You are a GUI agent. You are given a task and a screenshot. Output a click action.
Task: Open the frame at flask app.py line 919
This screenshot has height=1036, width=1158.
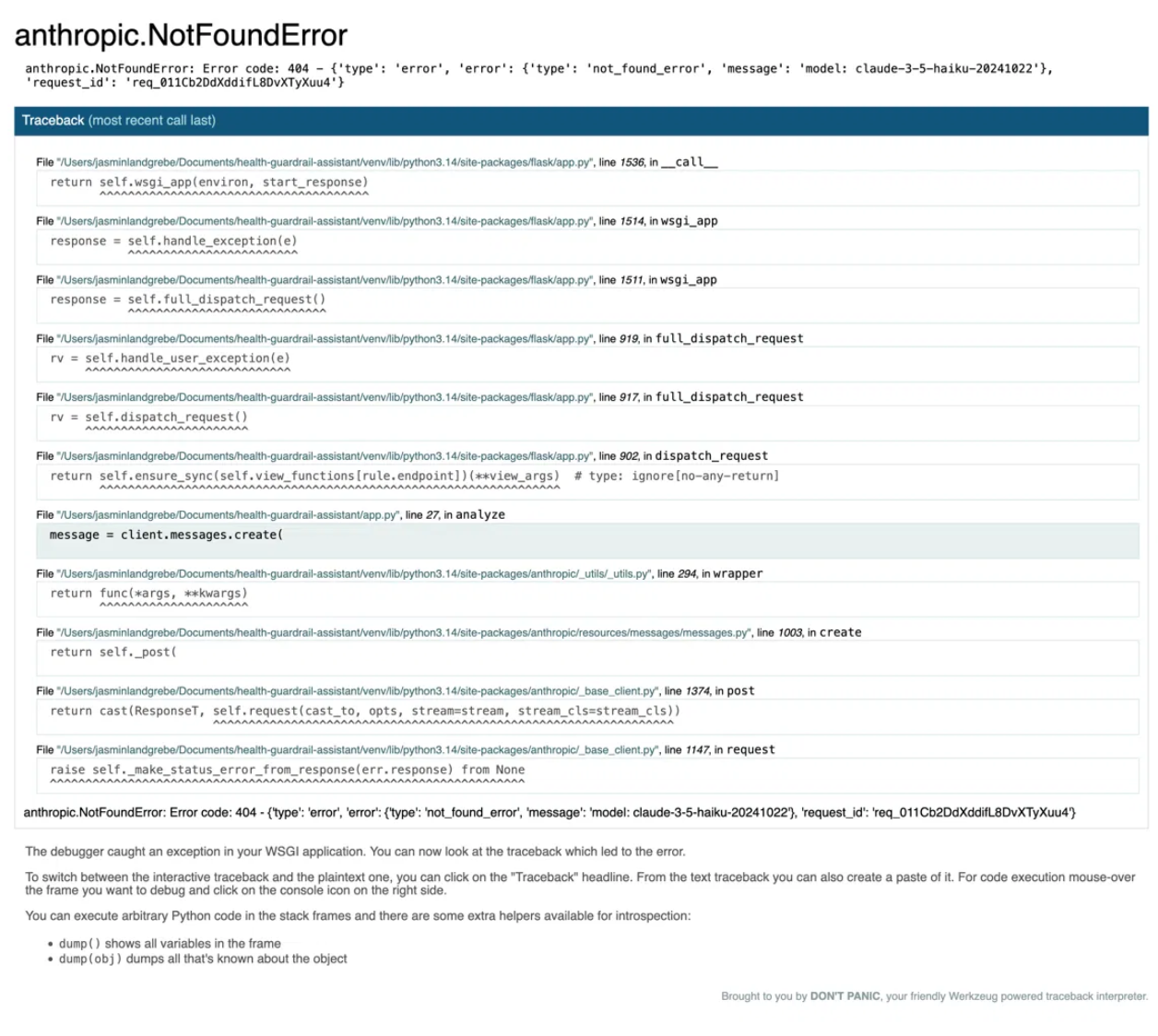coord(419,339)
